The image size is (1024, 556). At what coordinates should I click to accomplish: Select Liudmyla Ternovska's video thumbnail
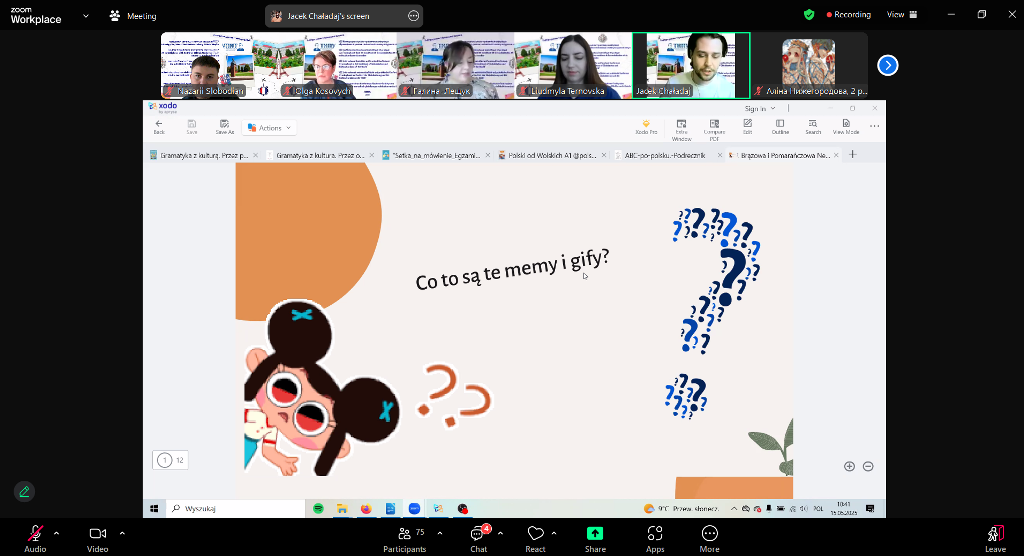[573, 65]
